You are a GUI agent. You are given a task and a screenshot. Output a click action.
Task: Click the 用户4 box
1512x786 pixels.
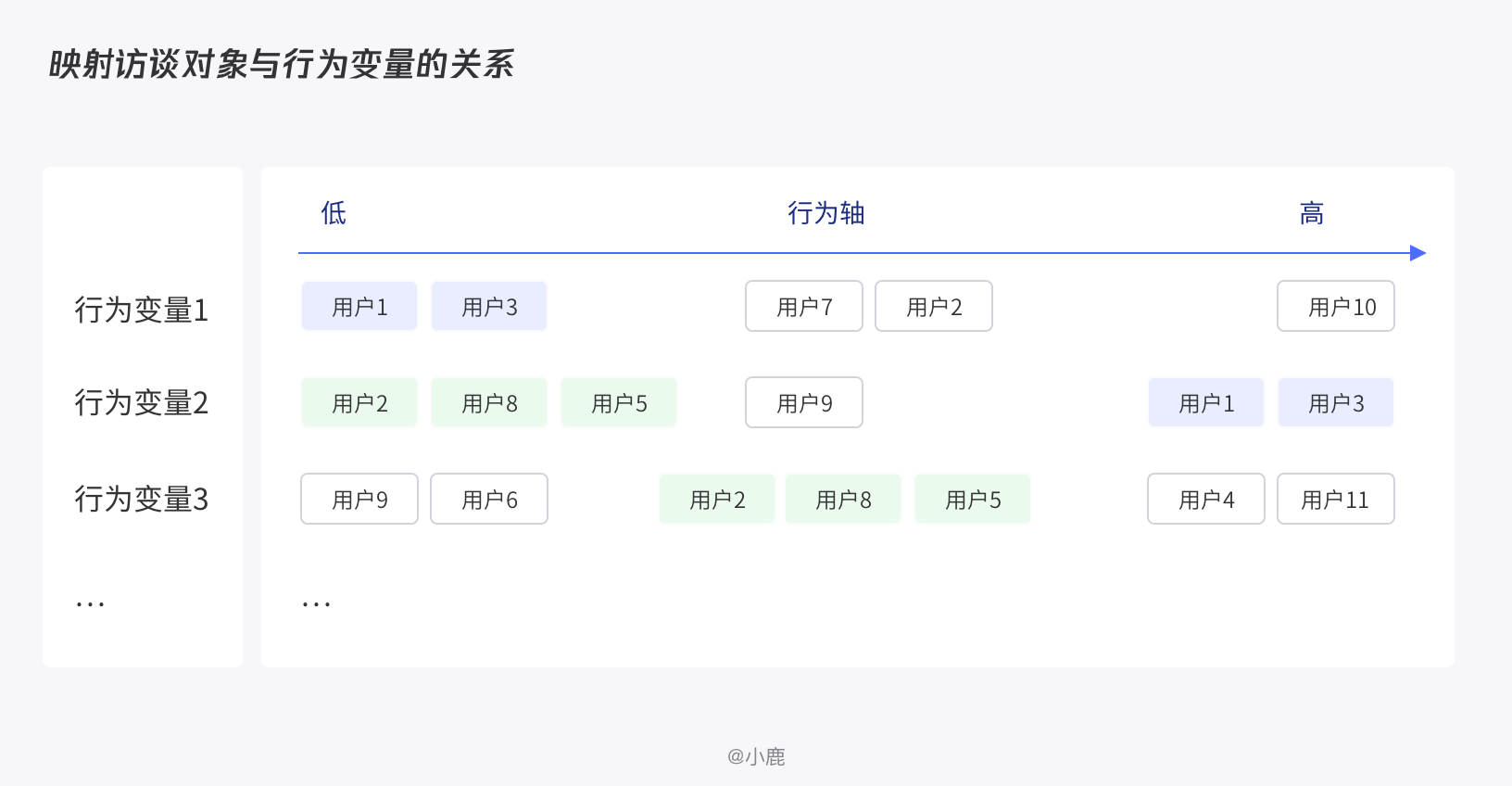[1206, 500]
